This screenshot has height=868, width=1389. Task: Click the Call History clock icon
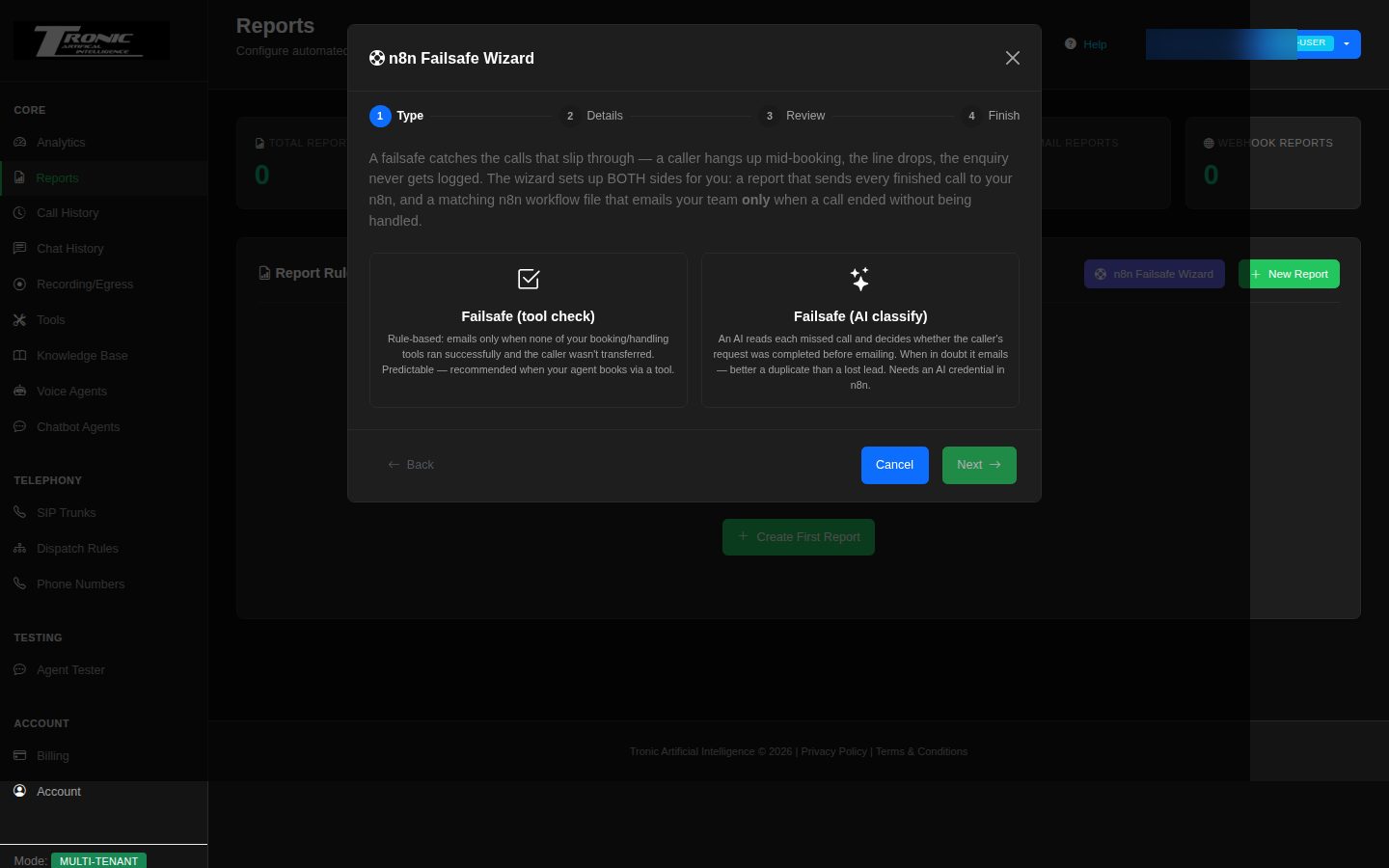point(19,213)
